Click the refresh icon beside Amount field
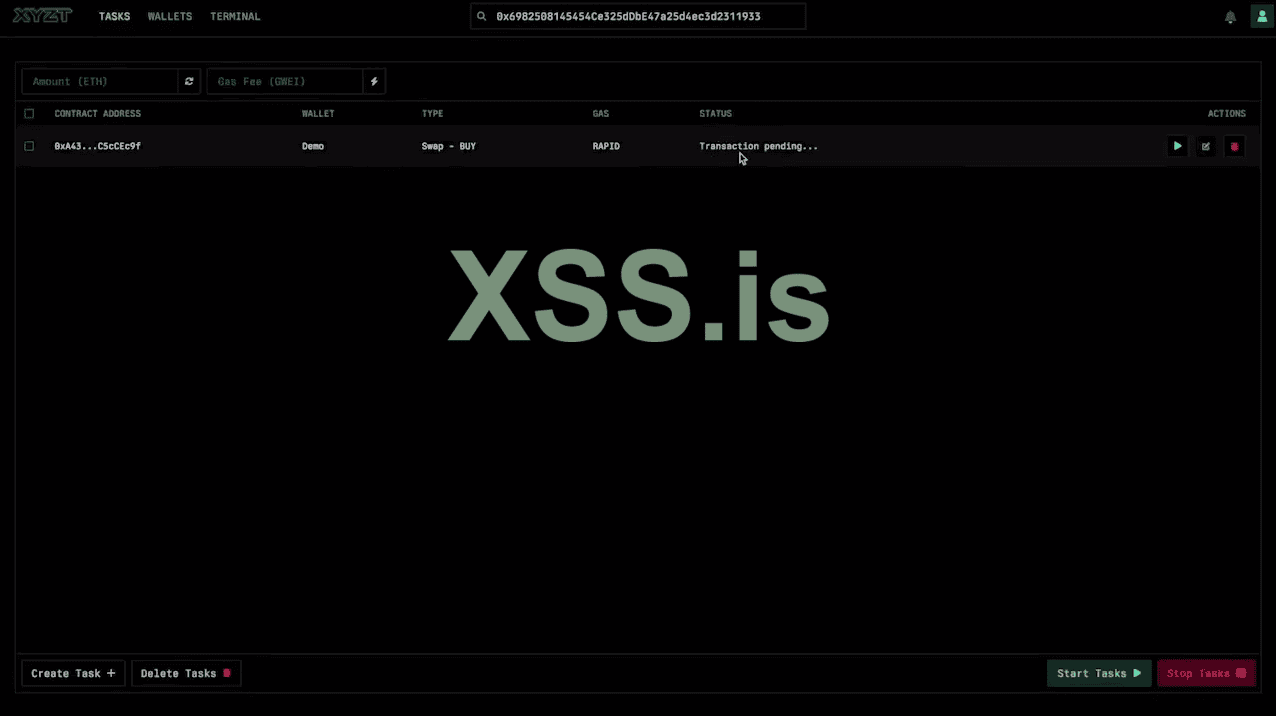Screen dimensions: 1276x716 pos(189,82)
